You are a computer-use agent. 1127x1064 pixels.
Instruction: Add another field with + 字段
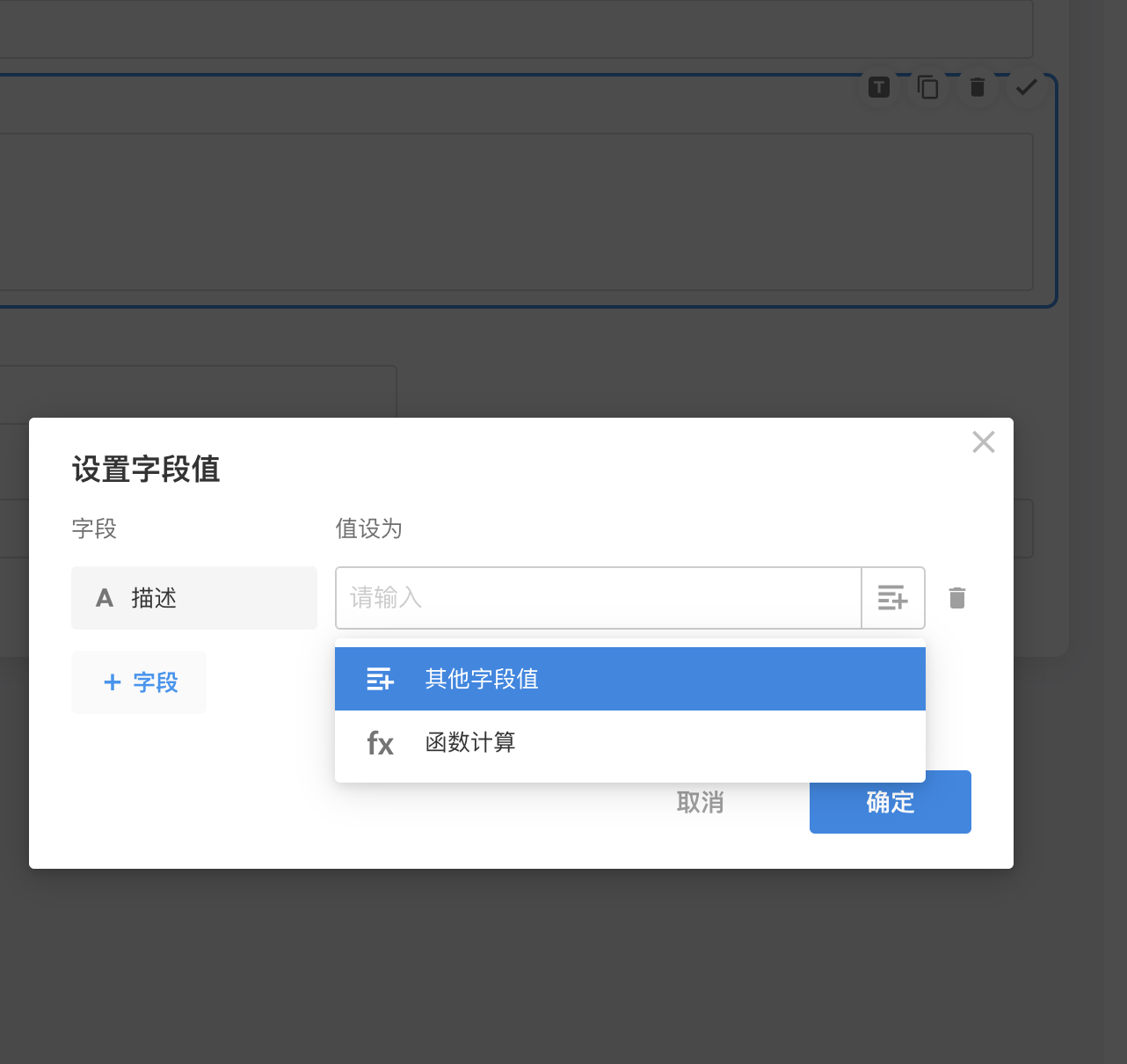(x=139, y=682)
